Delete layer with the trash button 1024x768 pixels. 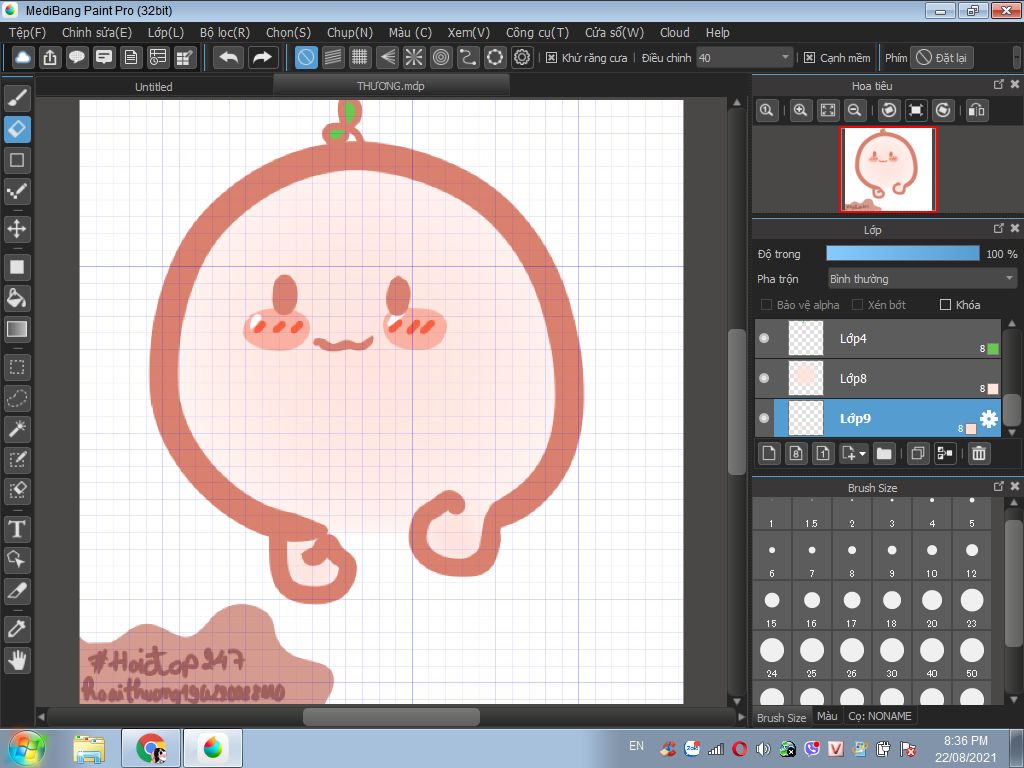click(978, 453)
